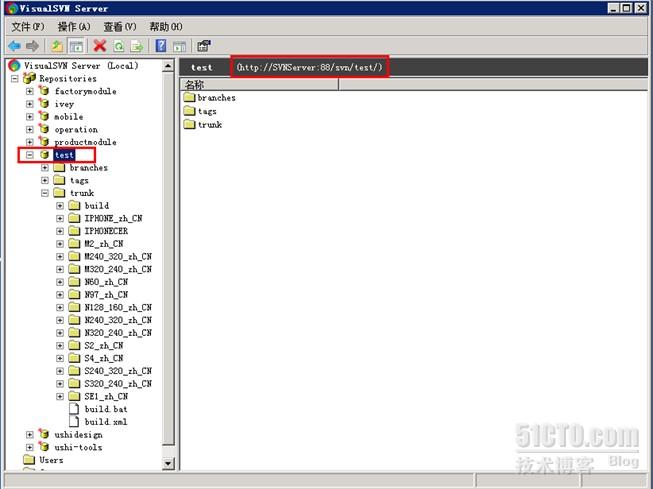Screen dimensions: 653x489
Task: Select the S2_zh_CN folder
Action: tap(104, 345)
